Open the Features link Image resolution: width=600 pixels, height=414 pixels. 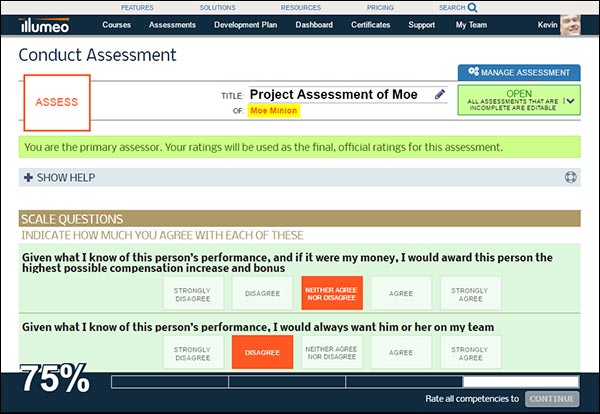[x=137, y=7]
